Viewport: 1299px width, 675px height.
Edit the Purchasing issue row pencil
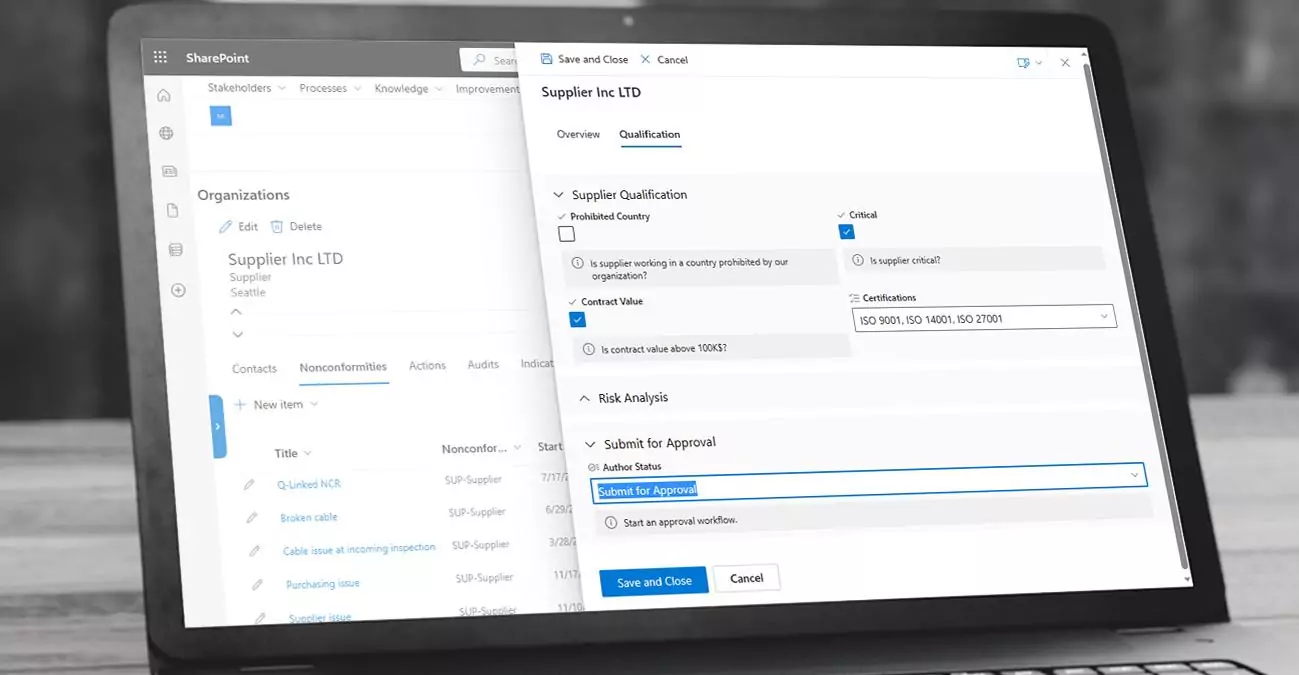(x=257, y=583)
